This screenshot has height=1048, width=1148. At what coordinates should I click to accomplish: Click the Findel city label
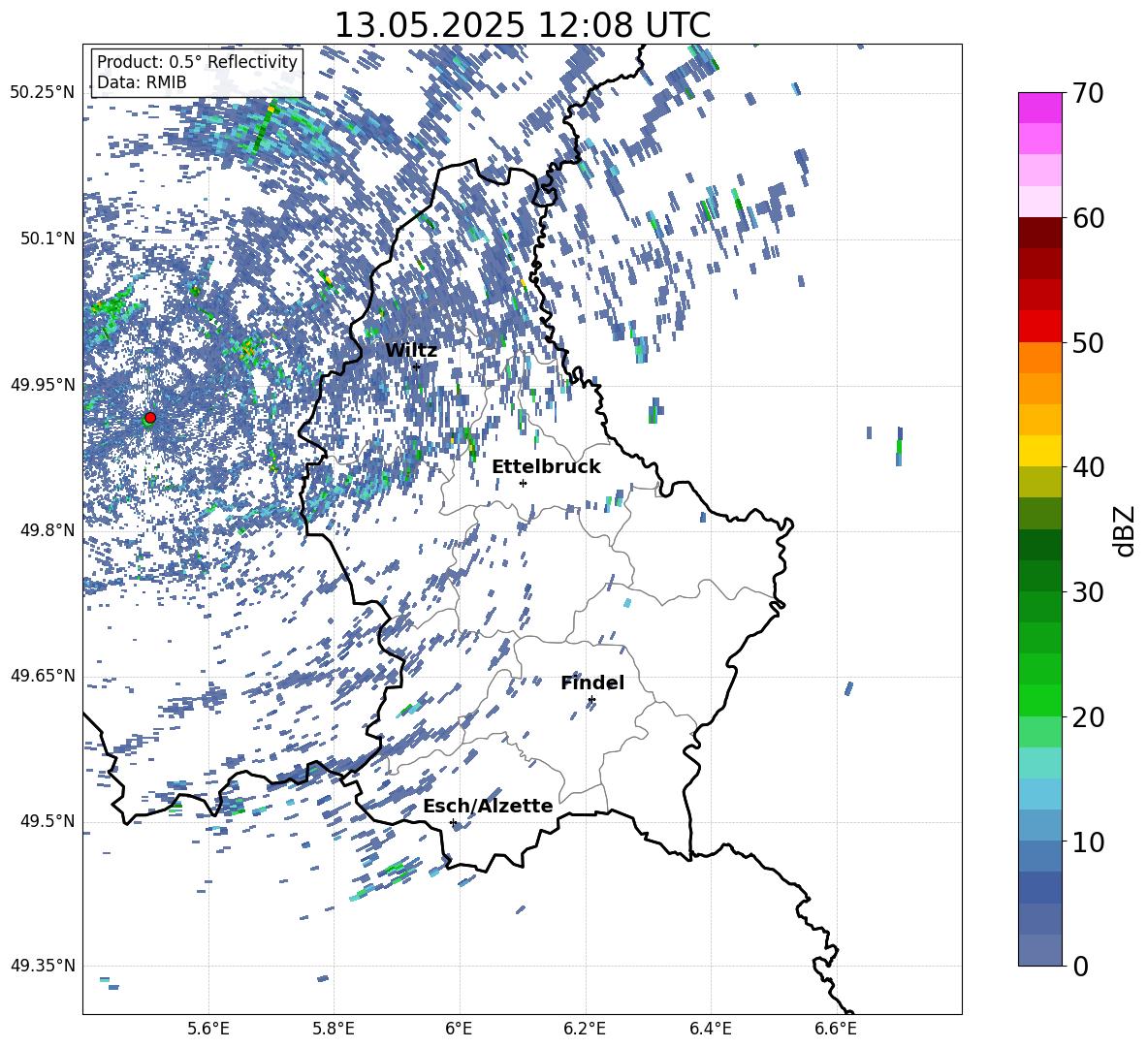(592, 683)
